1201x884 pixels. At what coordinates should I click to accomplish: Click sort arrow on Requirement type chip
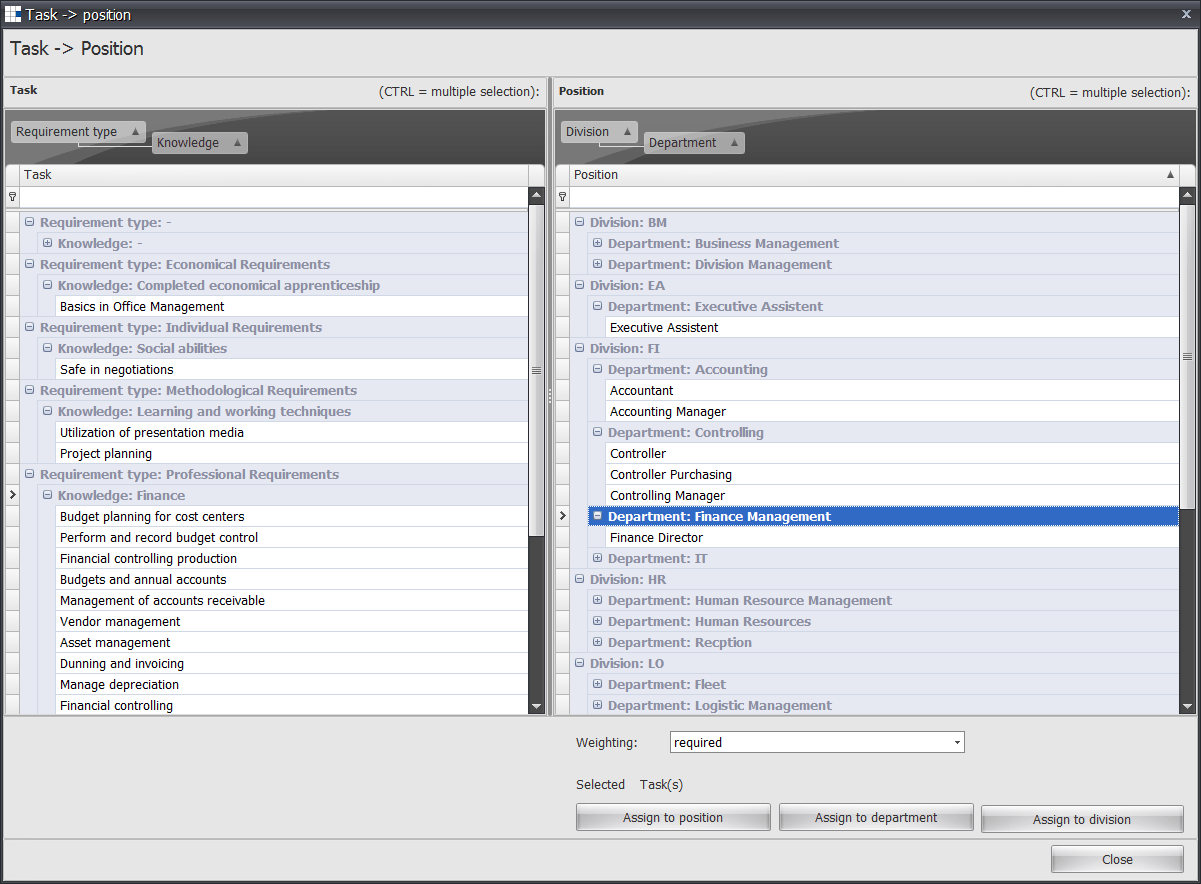point(135,132)
